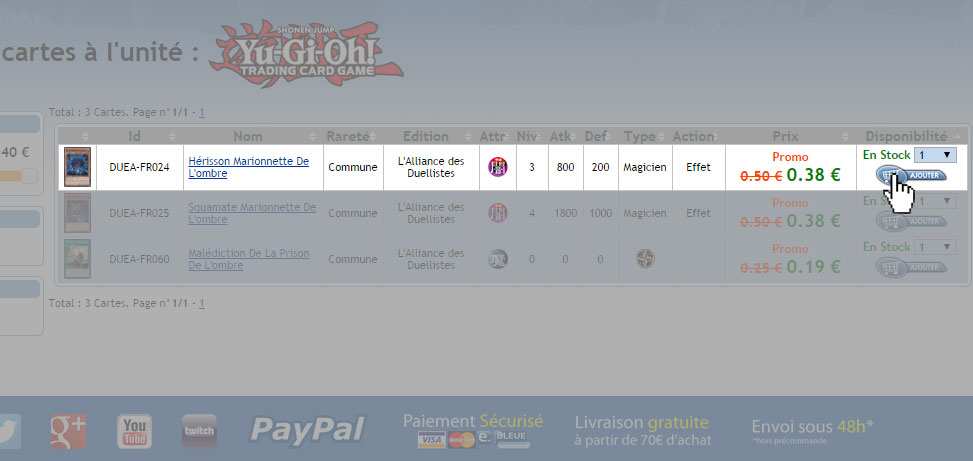Click the trap attribute icon in DUEA-FR060 row
The width and height of the screenshot is (973, 461).
point(498,259)
